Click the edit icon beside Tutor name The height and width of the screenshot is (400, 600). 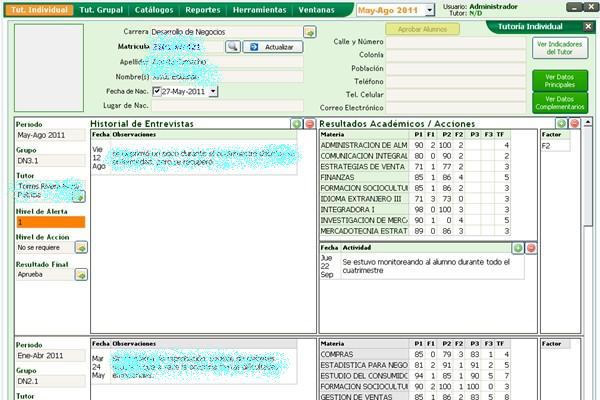click(79, 196)
